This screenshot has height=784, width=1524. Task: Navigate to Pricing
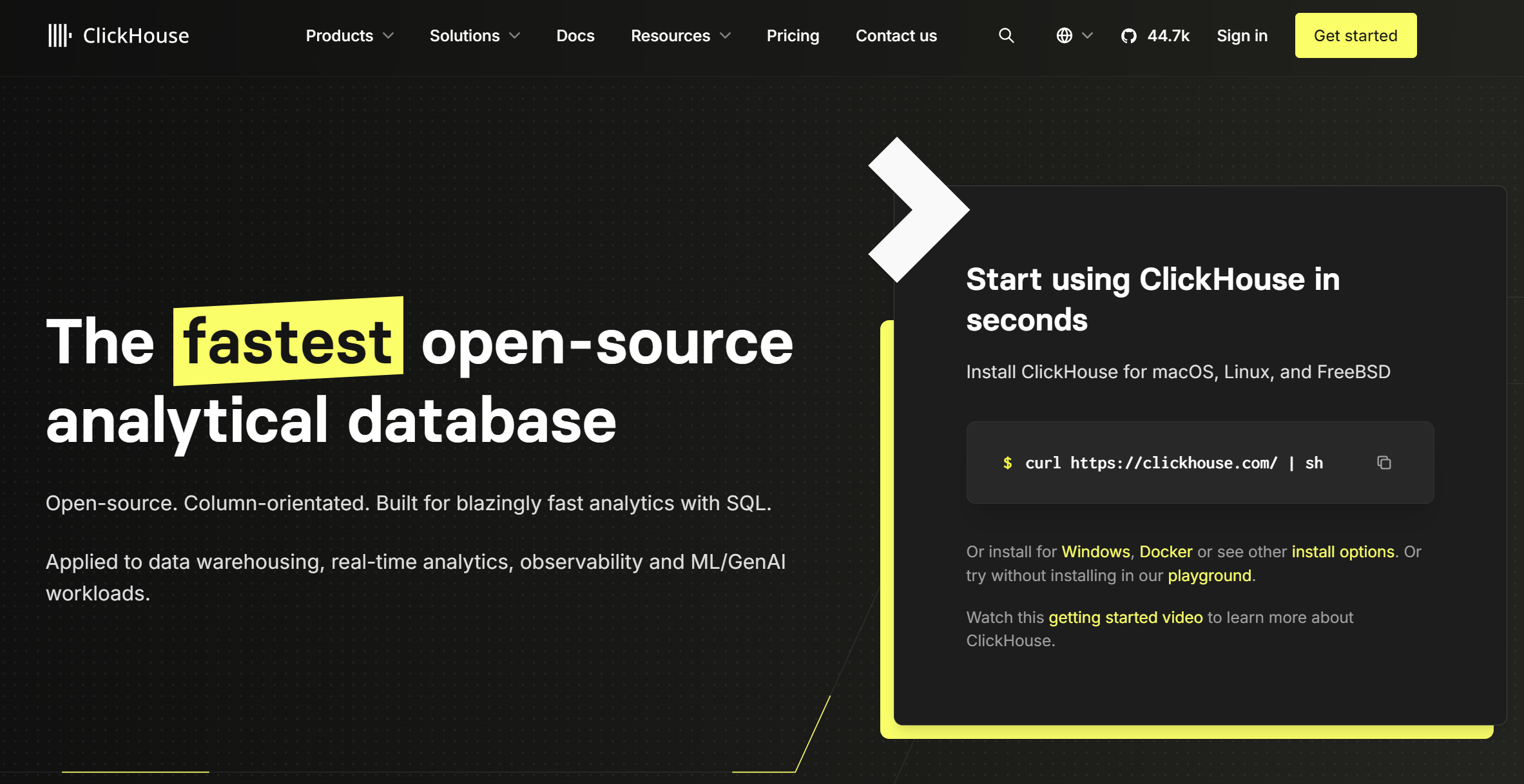click(793, 35)
